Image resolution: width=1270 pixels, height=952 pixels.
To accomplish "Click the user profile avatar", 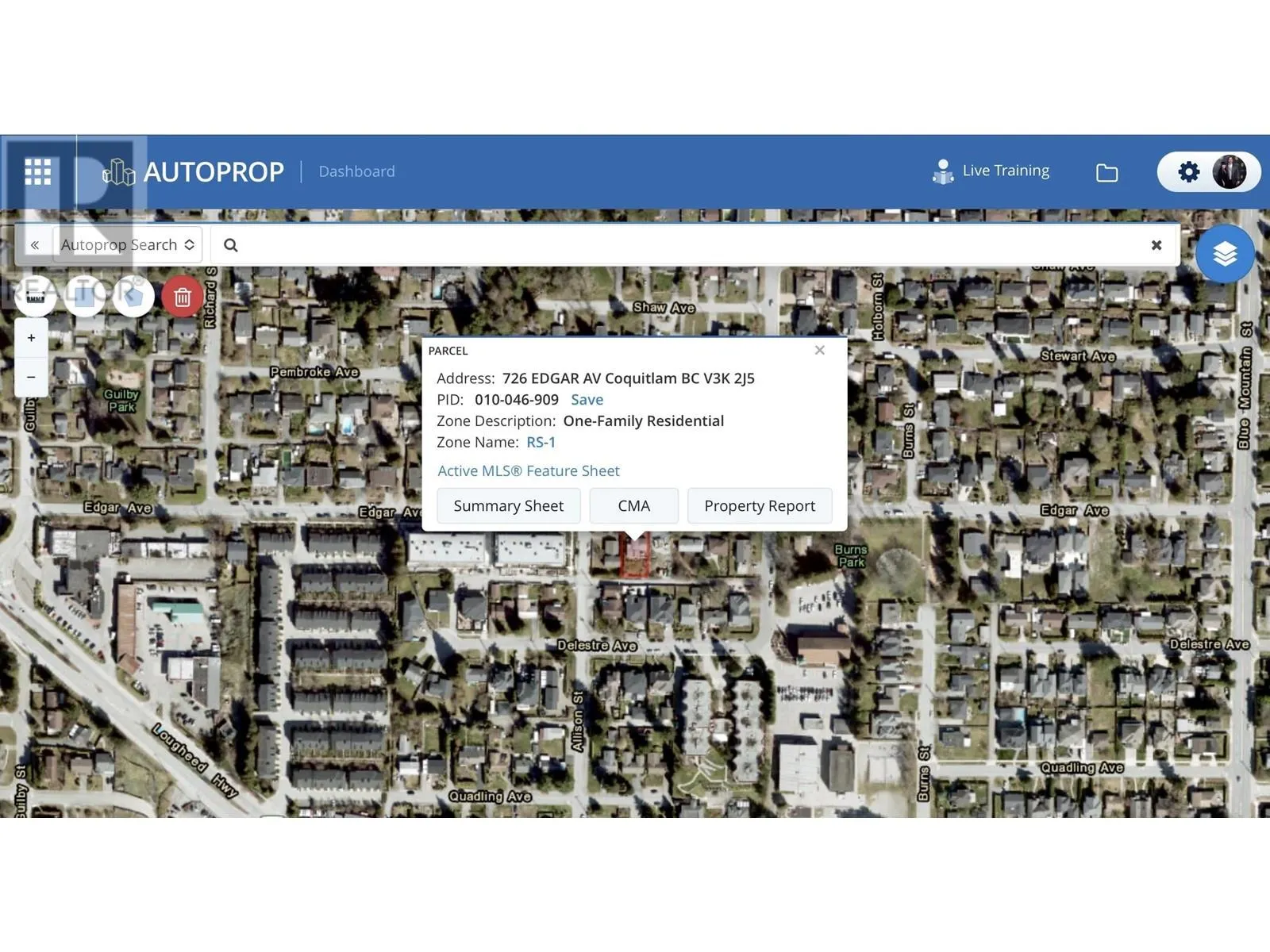I will 1230,172.
